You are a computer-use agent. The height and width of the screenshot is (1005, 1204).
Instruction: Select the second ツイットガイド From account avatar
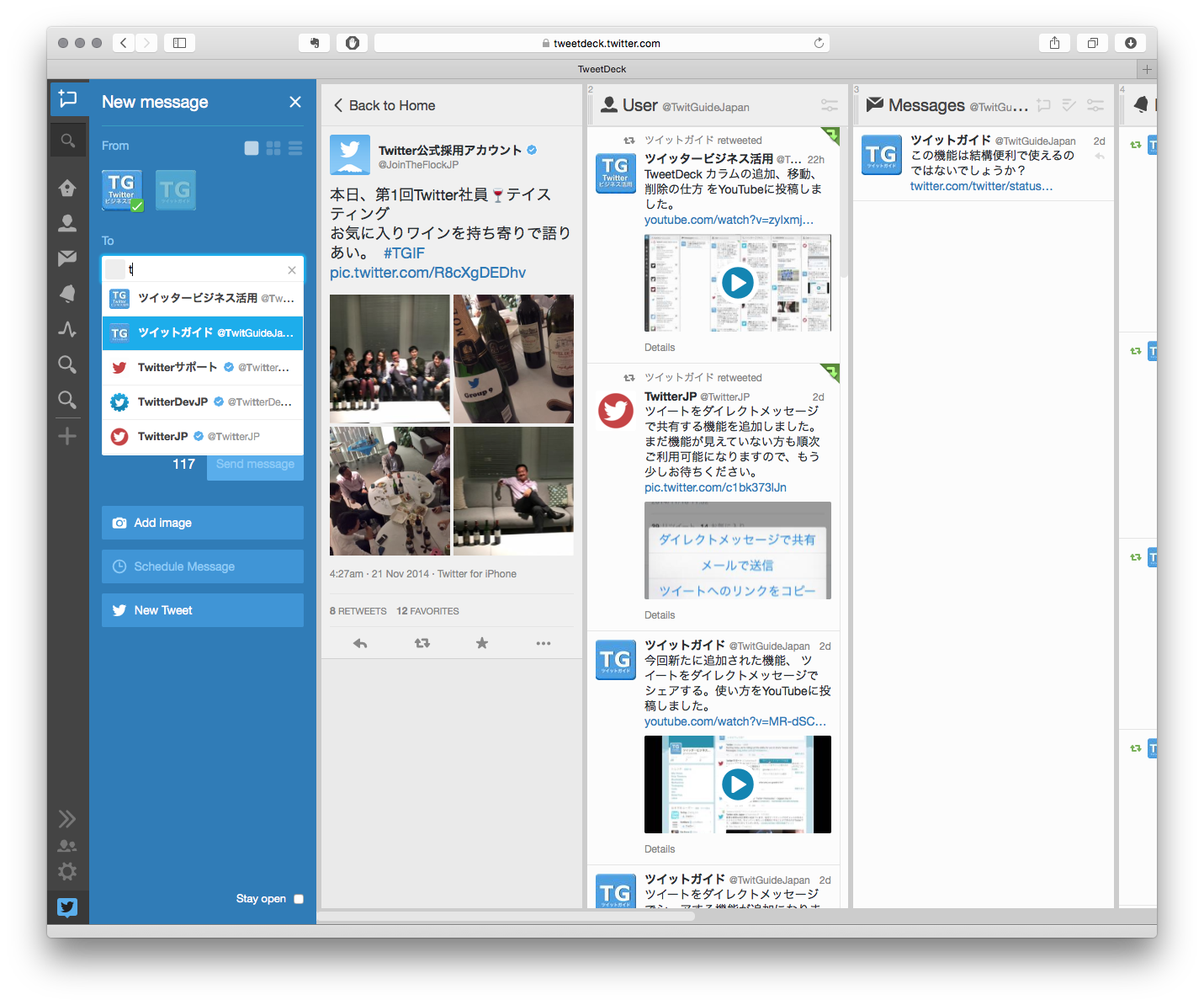pos(176,190)
